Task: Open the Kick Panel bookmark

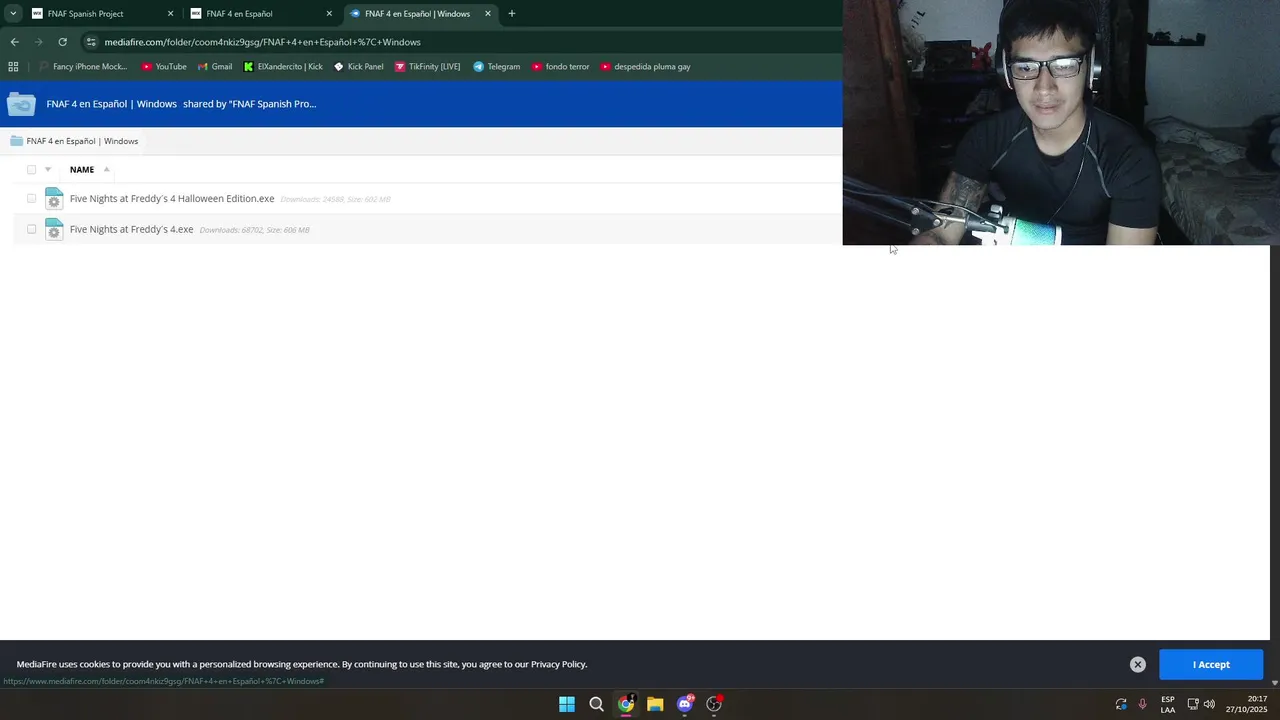Action: click(x=358, y=67)
